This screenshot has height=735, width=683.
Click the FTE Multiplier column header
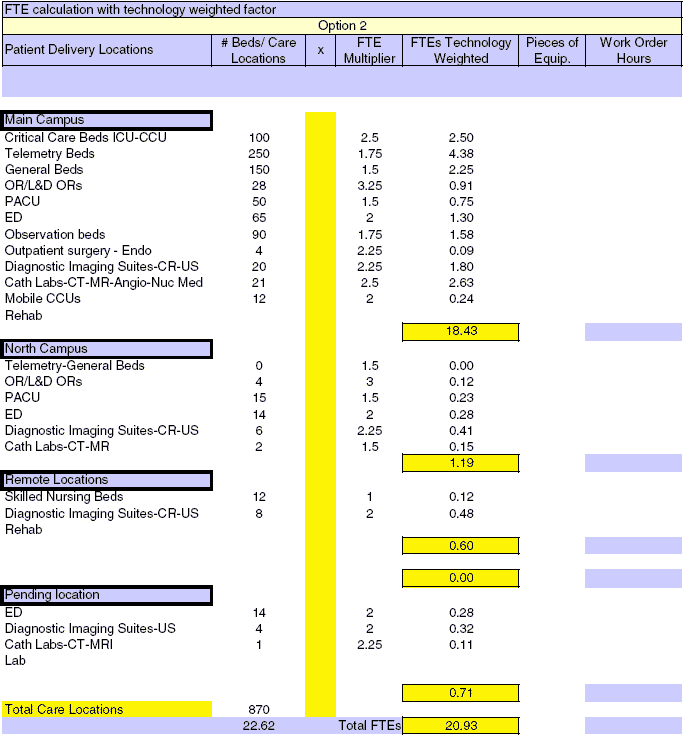tap(370, 50)
